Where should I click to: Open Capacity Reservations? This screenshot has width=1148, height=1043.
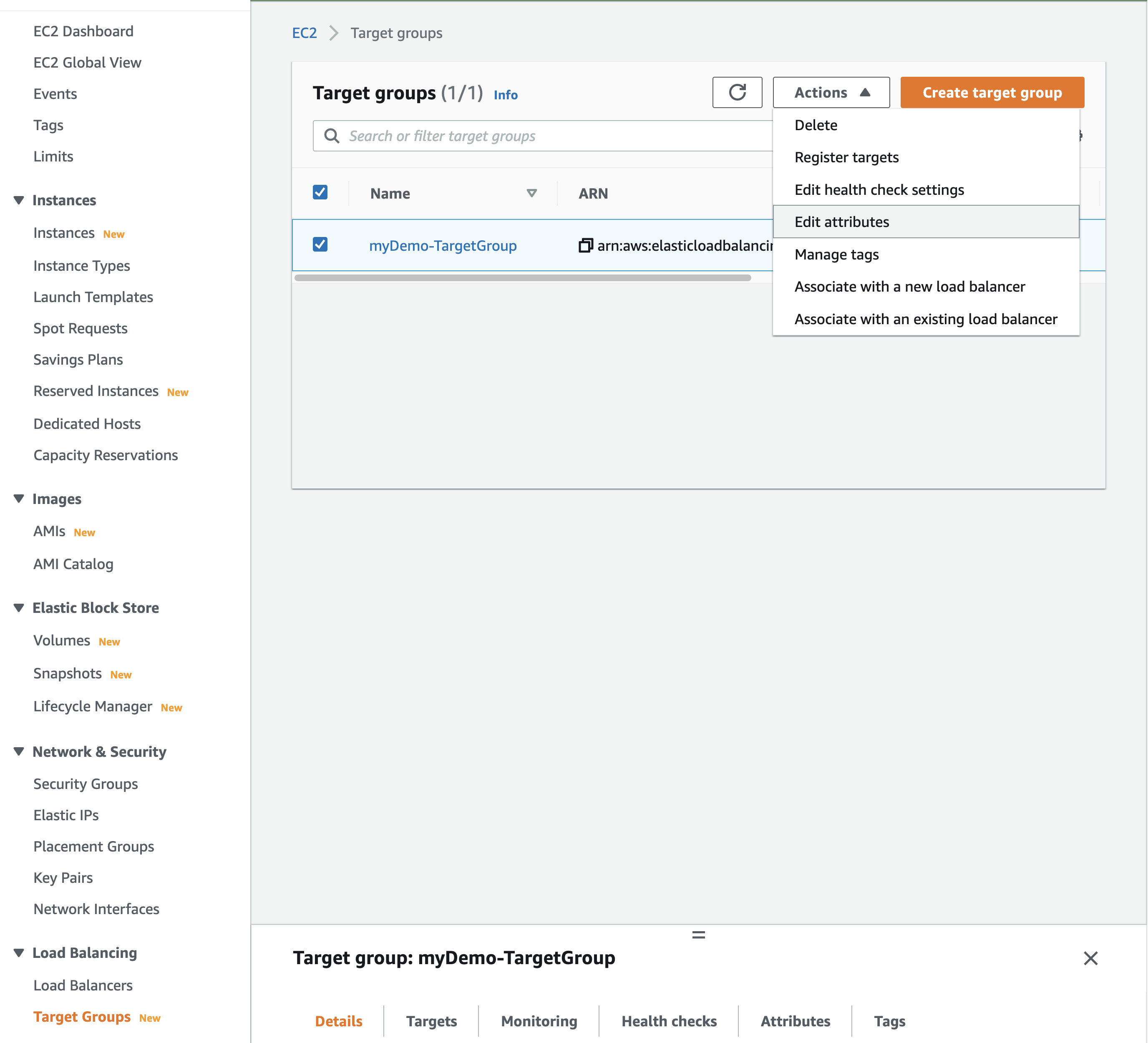point(106,455)
